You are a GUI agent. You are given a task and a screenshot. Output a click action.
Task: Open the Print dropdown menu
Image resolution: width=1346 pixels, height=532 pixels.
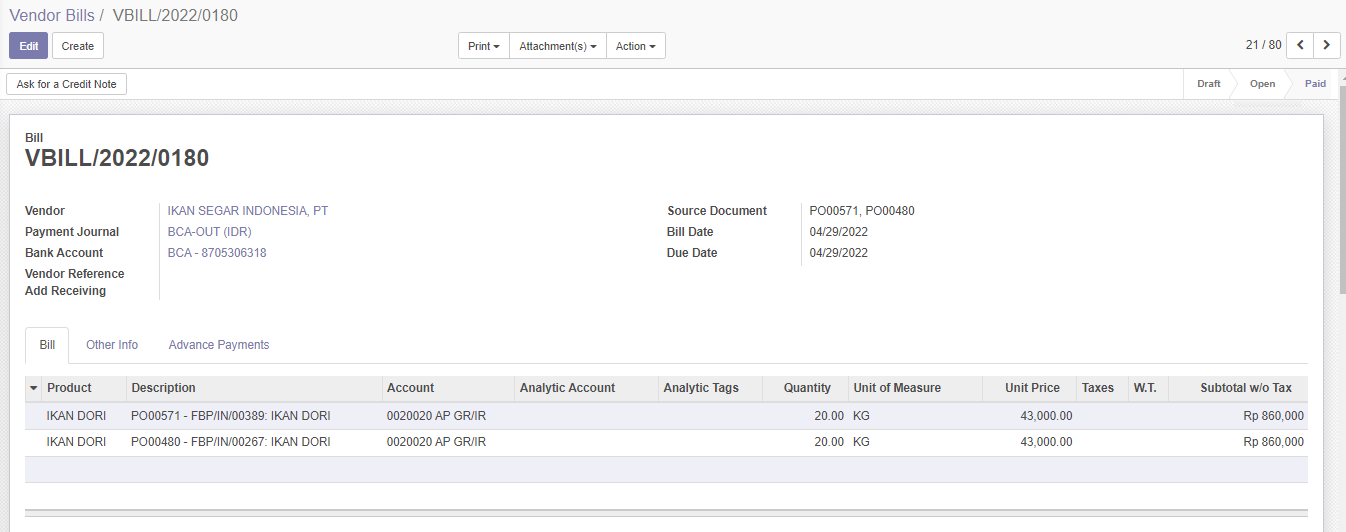click(x=484, y=46)
